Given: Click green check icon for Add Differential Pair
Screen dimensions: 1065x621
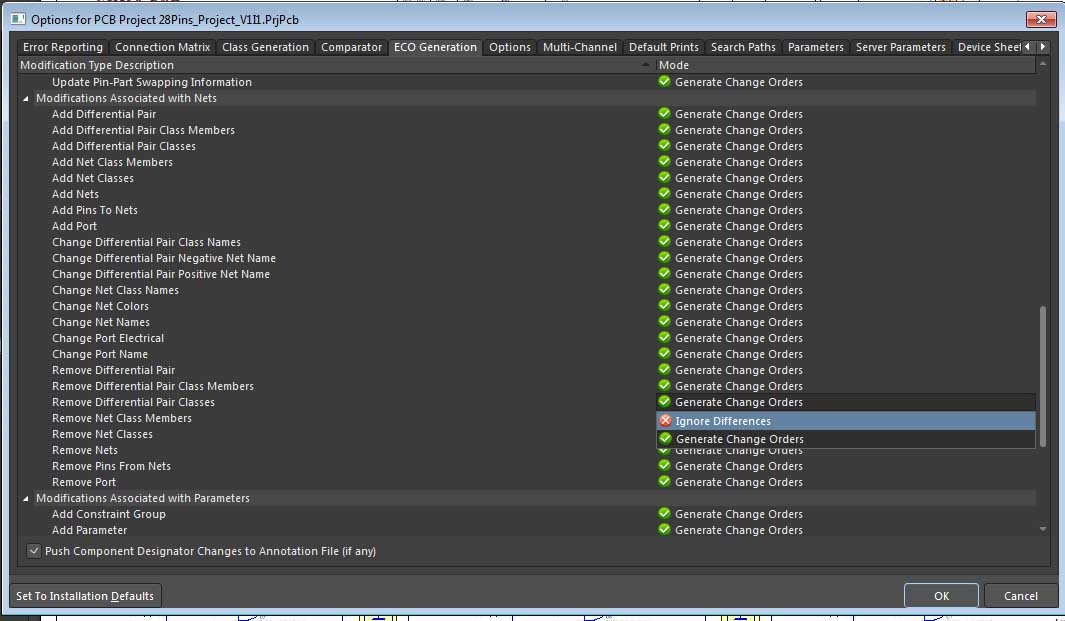Looking at the screenshot, I should point(664,114).
